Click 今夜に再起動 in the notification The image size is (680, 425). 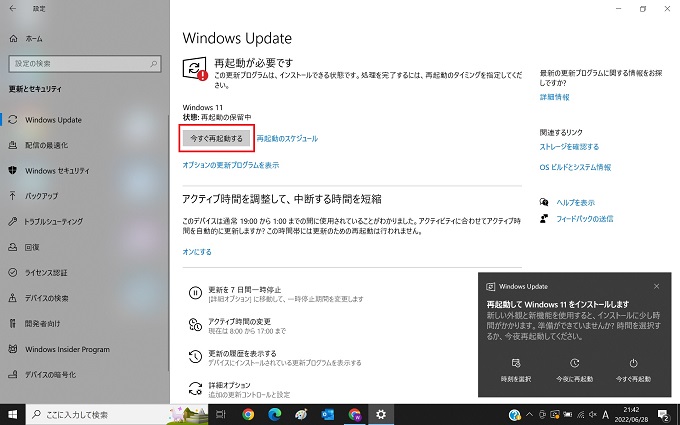click(575, 370)
